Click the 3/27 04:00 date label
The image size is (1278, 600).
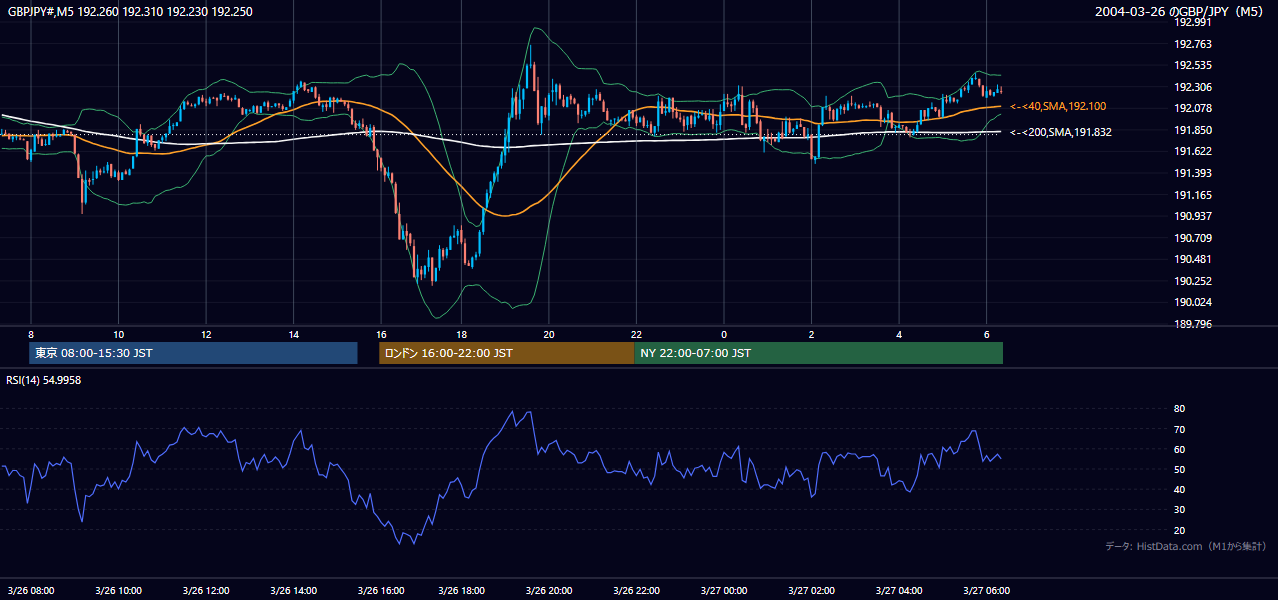click(x=900, y=590)
